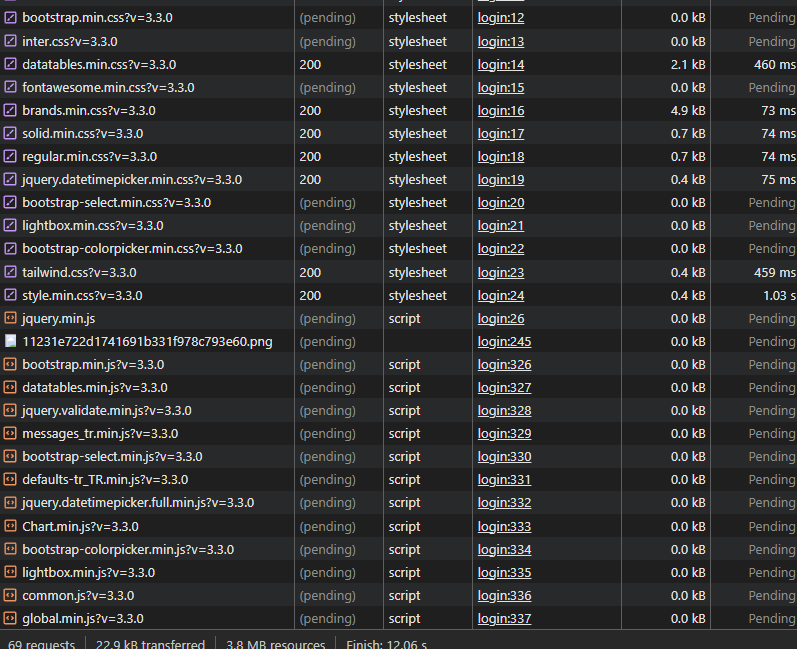Select the global.min.js?v=3.3.0 request name
797x649 pixels.
pyautogui.click(x=83, y=619)
